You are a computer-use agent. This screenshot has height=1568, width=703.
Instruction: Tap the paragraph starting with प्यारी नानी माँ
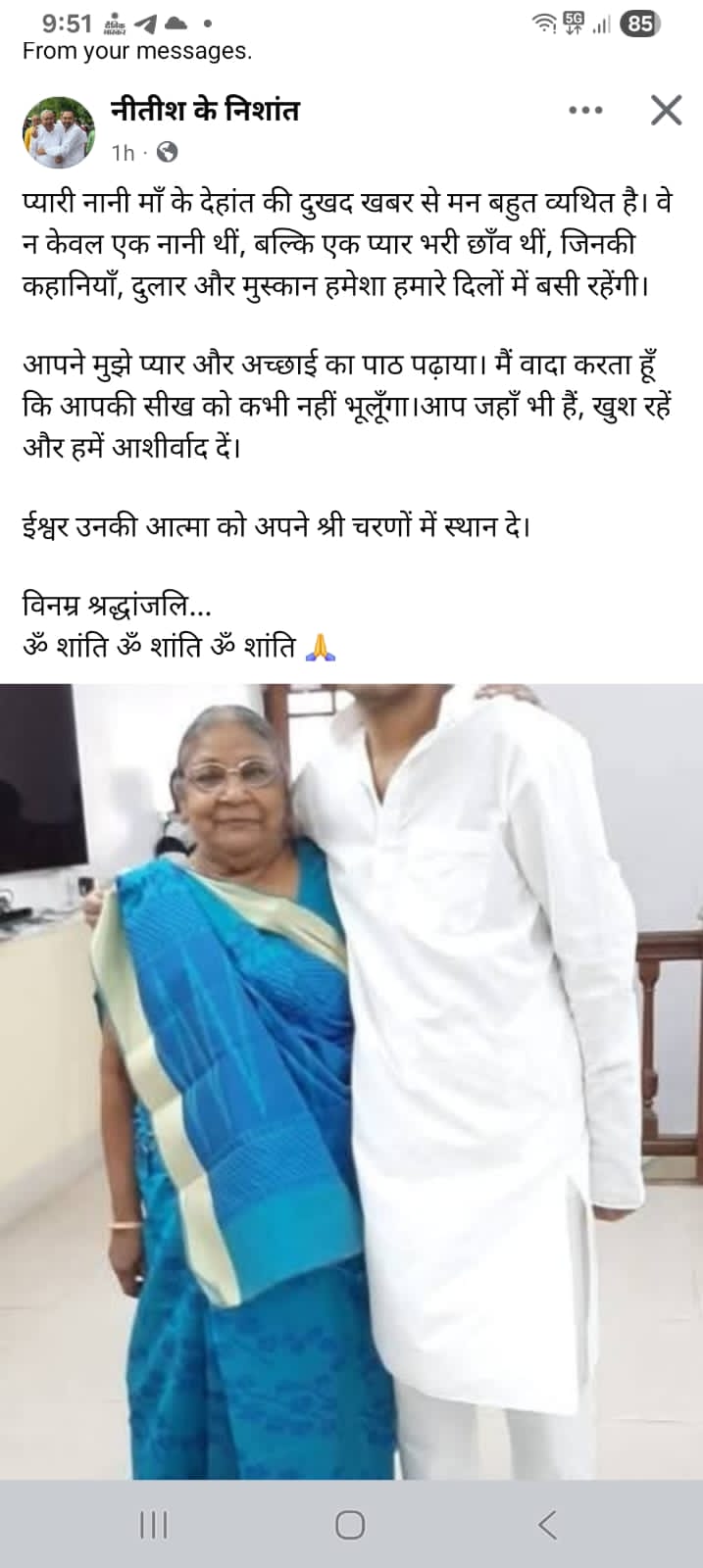coord(348,245)
